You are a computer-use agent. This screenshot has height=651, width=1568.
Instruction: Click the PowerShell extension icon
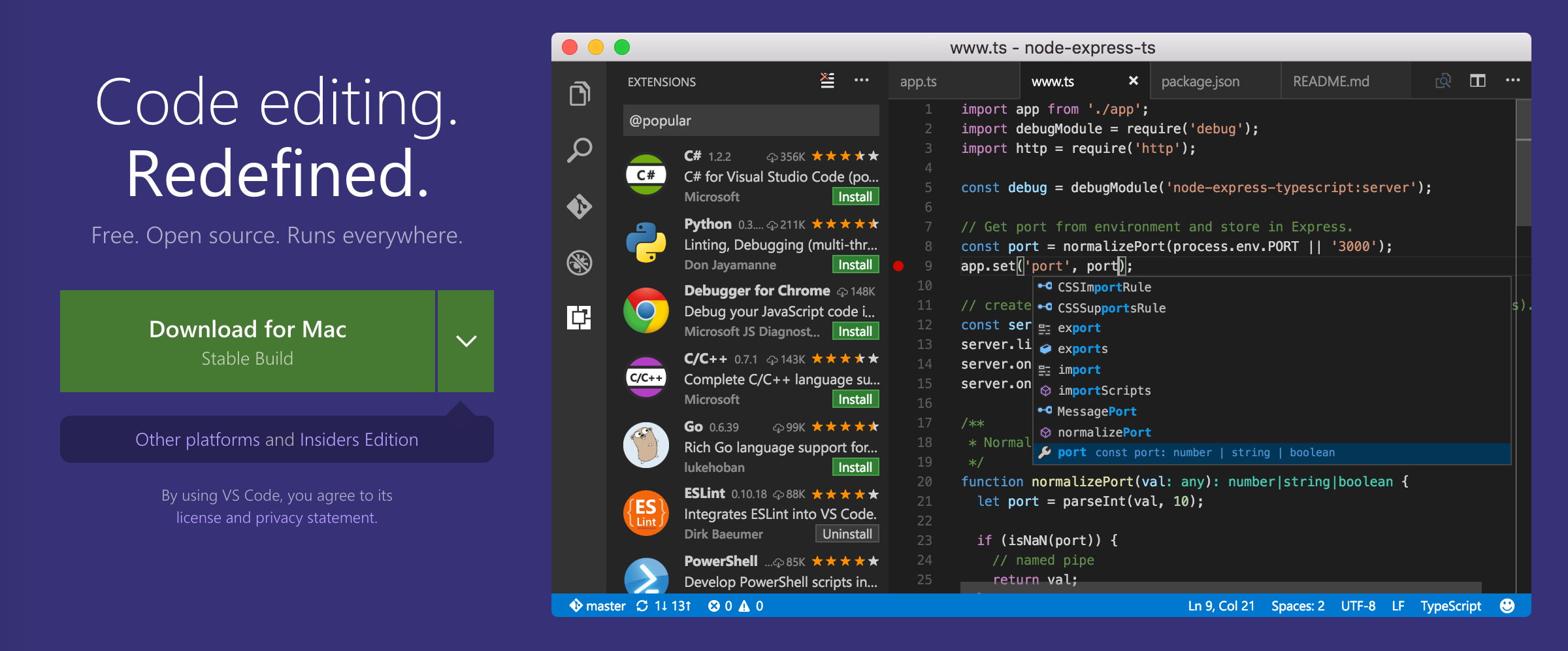point(646,576)
